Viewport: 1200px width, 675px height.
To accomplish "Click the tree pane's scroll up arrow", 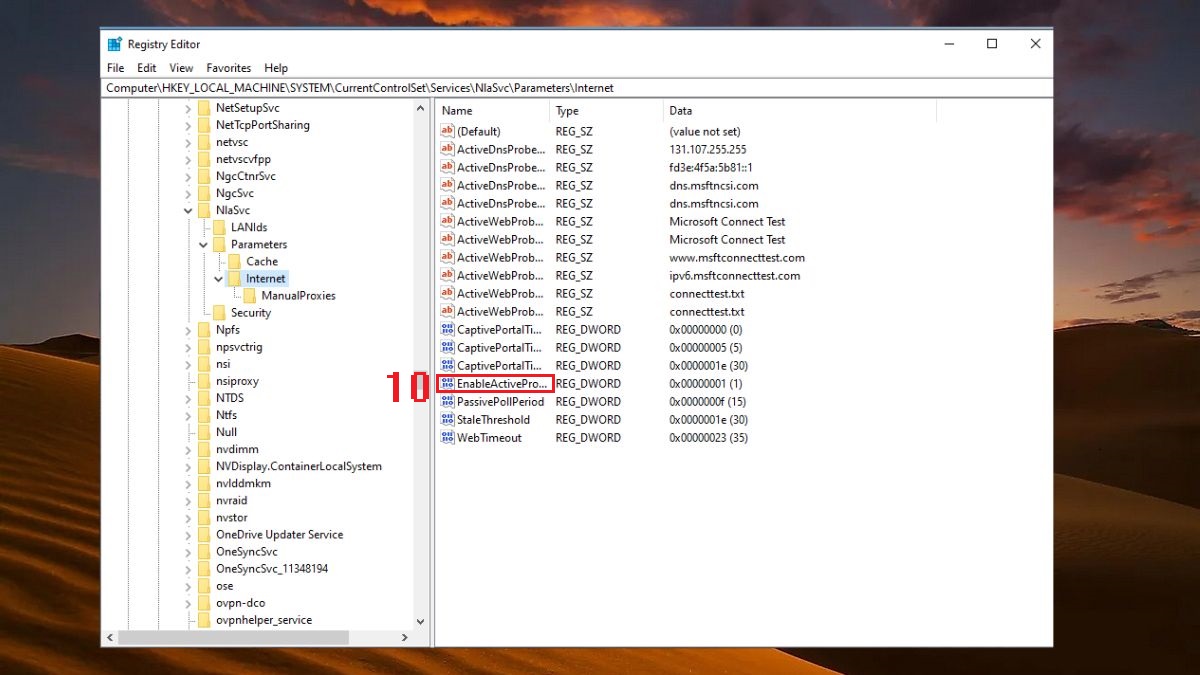I will point(420,108).
